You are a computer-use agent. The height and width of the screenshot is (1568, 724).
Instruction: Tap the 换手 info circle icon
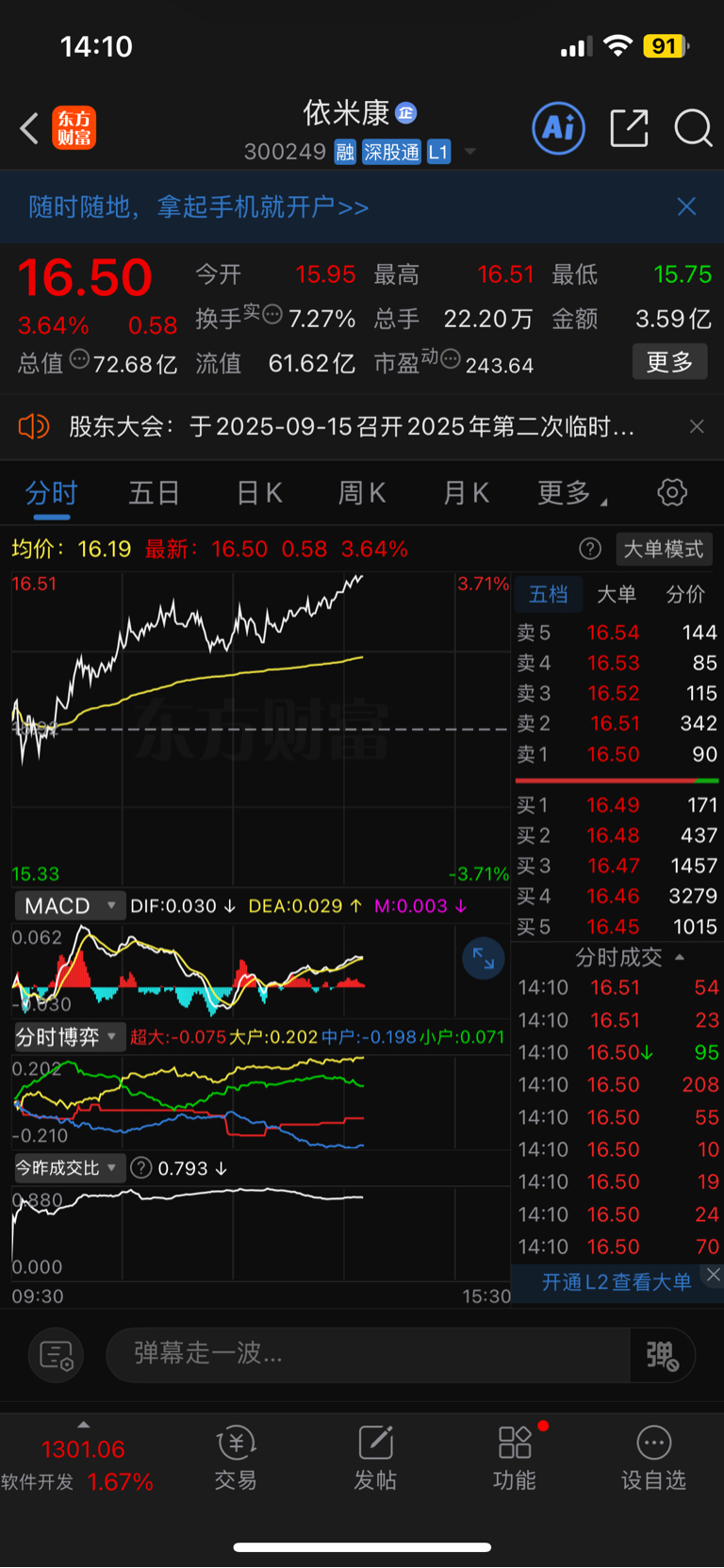click(272, 314)
